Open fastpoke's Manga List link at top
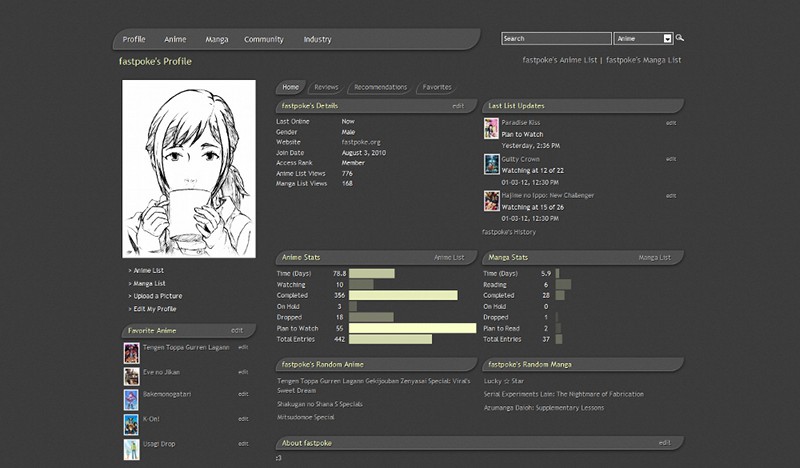This screenshot has height=468, width=800. point(643,60)
